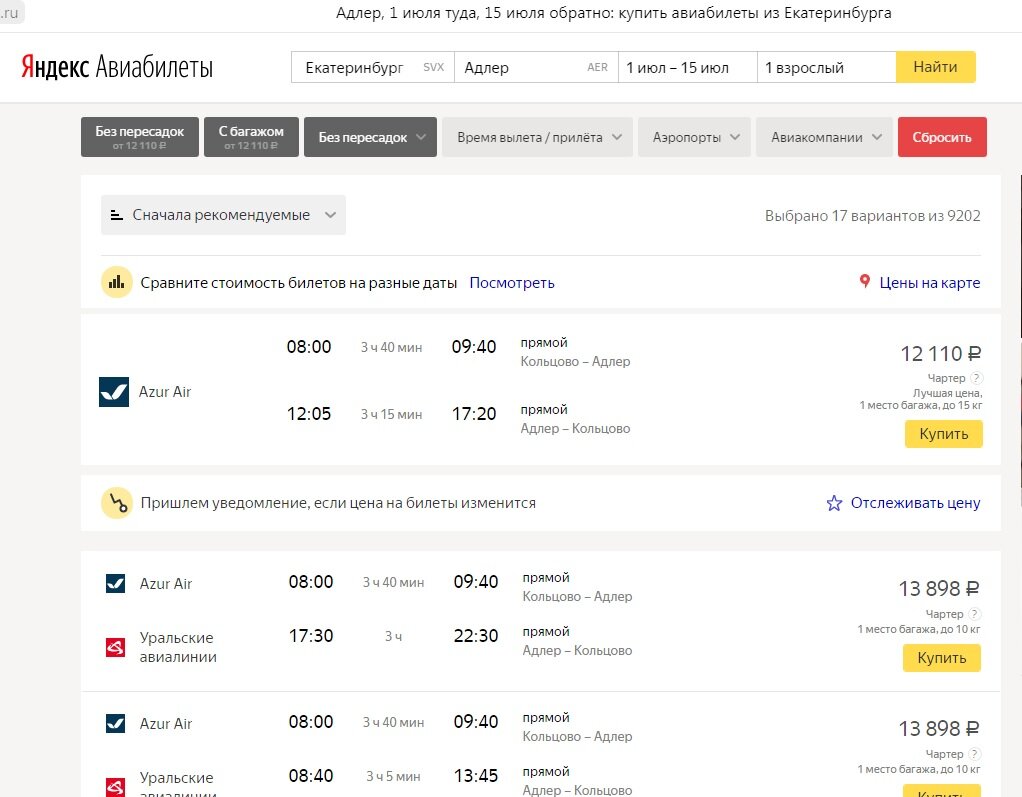The width and height of the screenshot is (1022, 797).
Task: Toggle the С багажом quick filter
Action: (251, 137)
